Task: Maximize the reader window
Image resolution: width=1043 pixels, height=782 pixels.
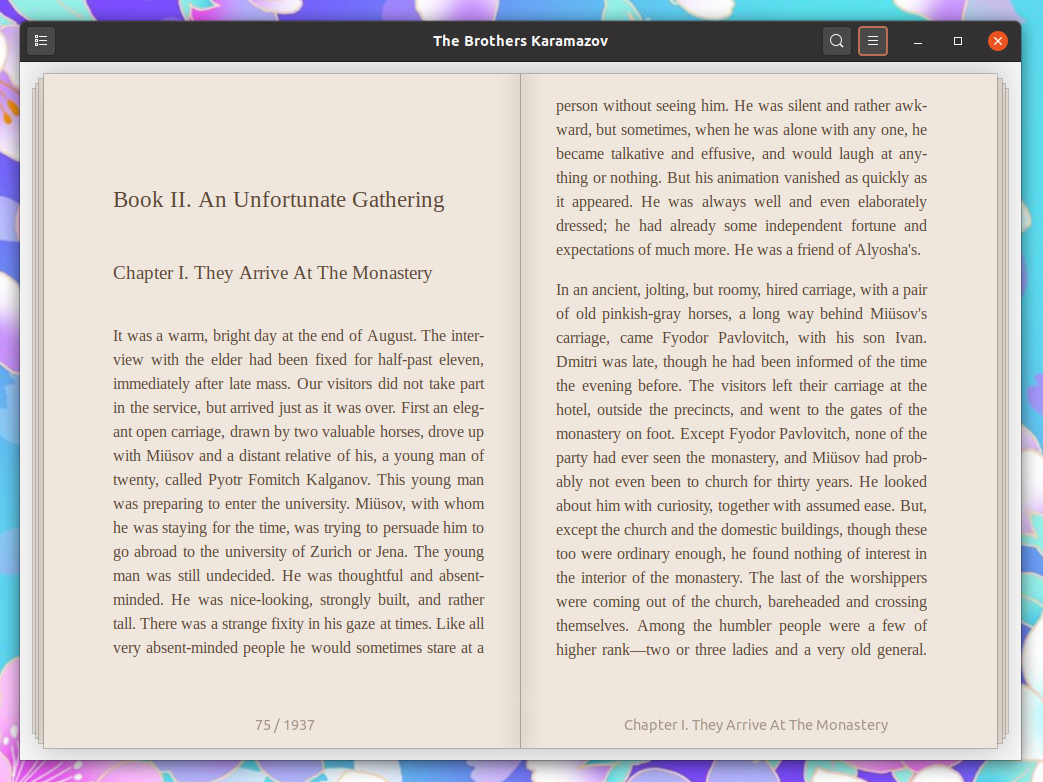Action: (957, 41)
